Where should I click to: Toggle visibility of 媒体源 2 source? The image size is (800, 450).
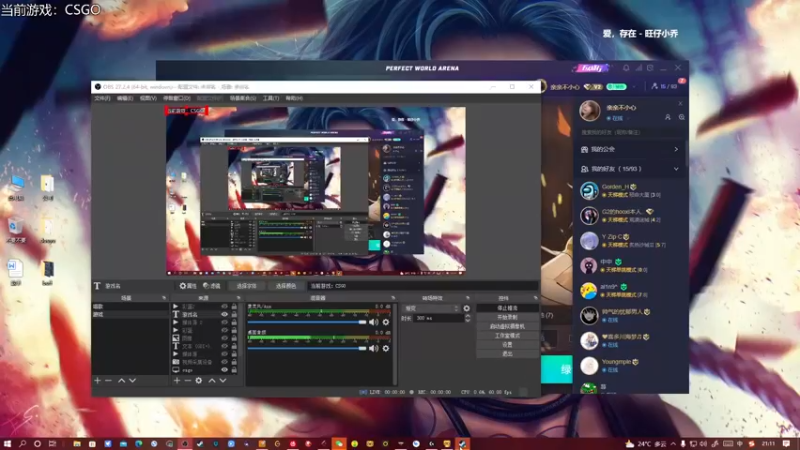[224, 322]
